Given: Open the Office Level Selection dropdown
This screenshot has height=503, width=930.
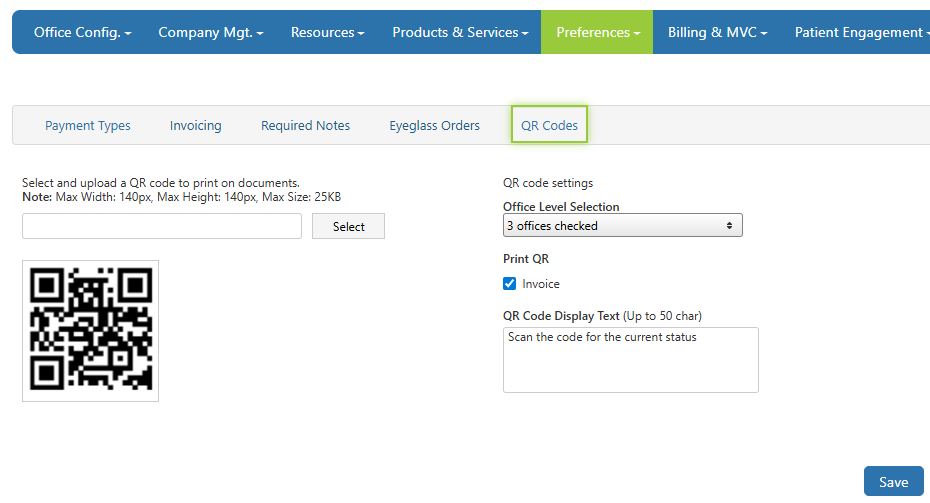Looking at the screenshot, I should click(x=622, y=226).
